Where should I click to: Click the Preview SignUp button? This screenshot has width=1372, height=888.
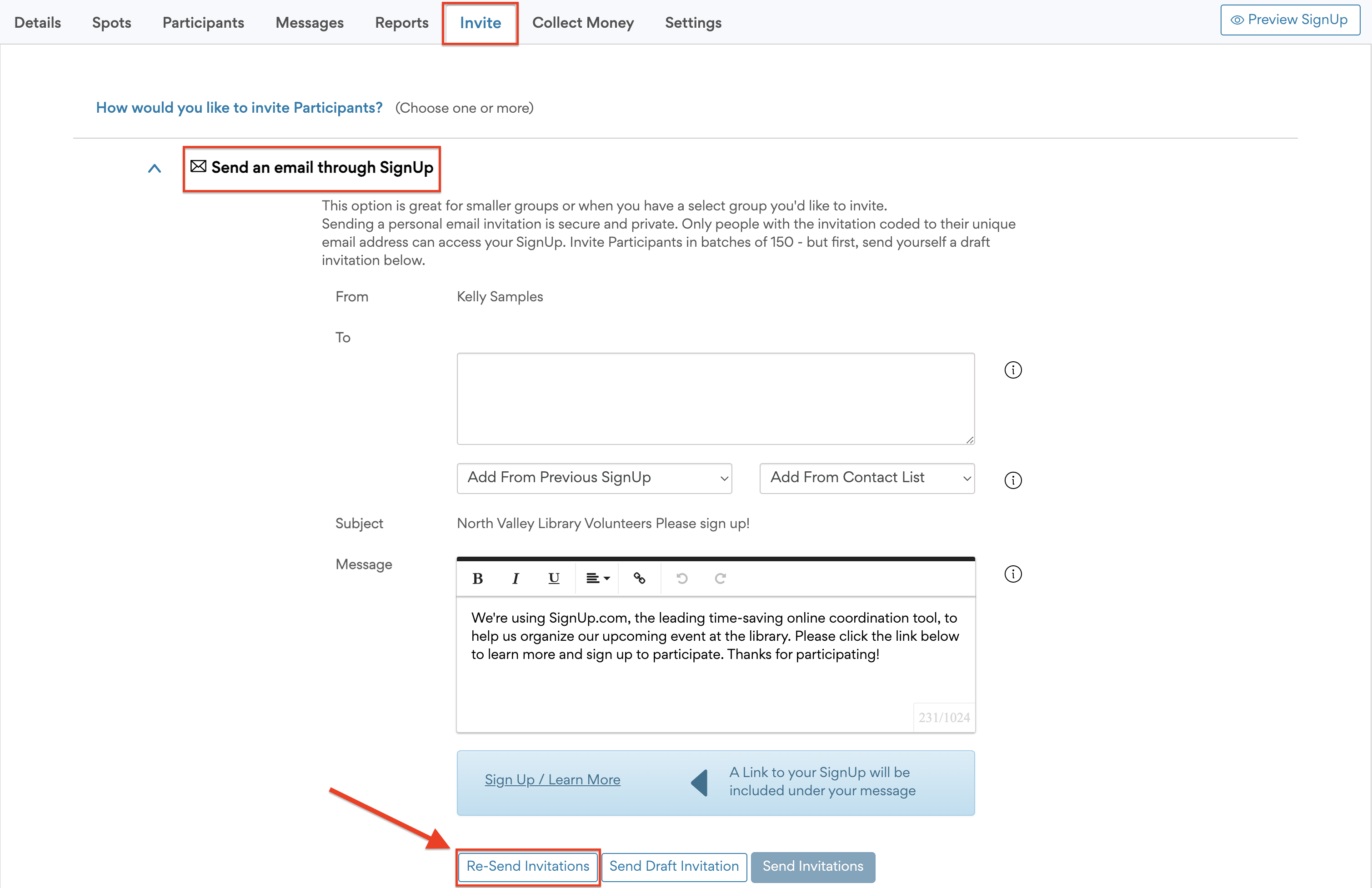[1290, 20]
